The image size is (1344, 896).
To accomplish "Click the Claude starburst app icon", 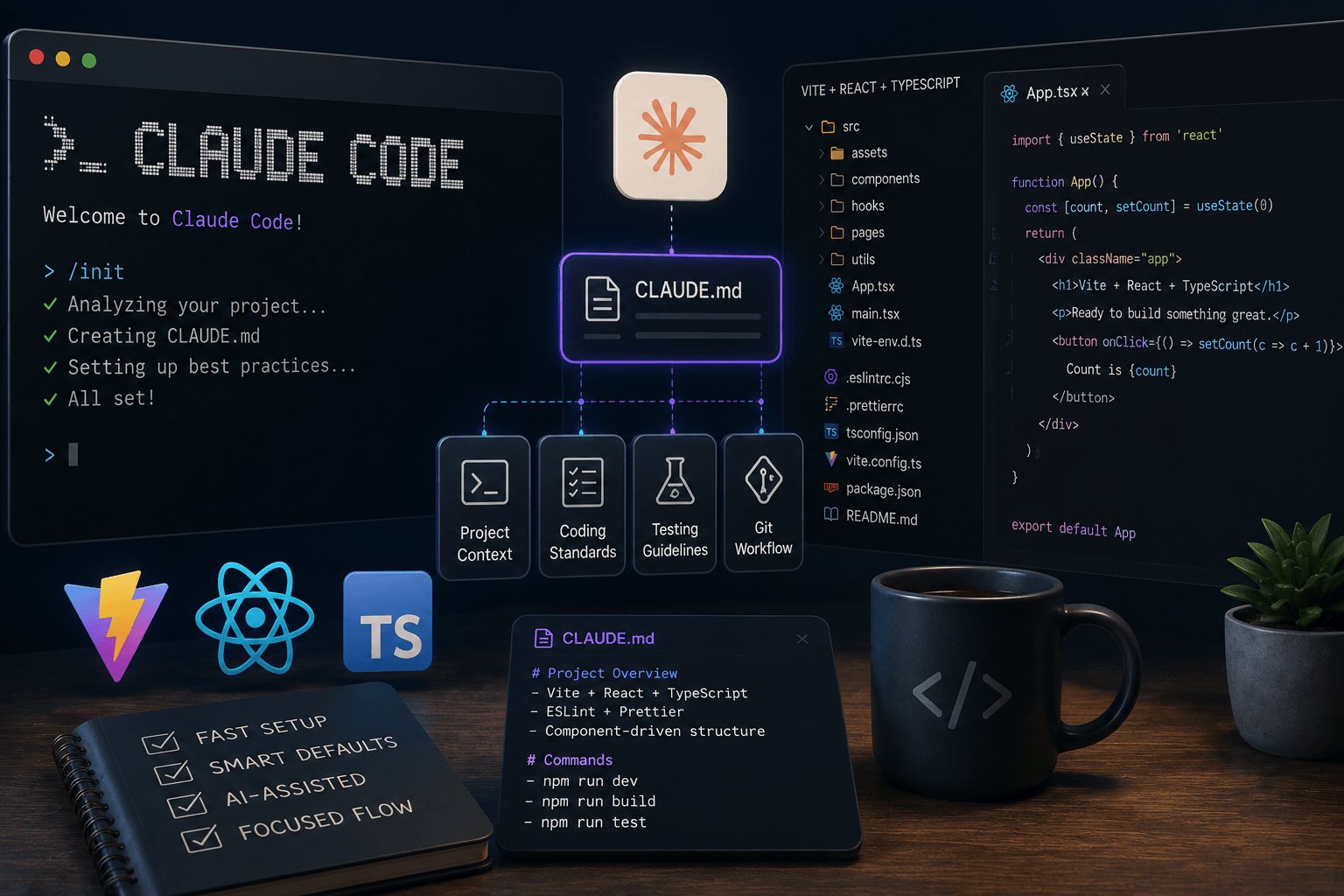I will [x=671, y=136].
